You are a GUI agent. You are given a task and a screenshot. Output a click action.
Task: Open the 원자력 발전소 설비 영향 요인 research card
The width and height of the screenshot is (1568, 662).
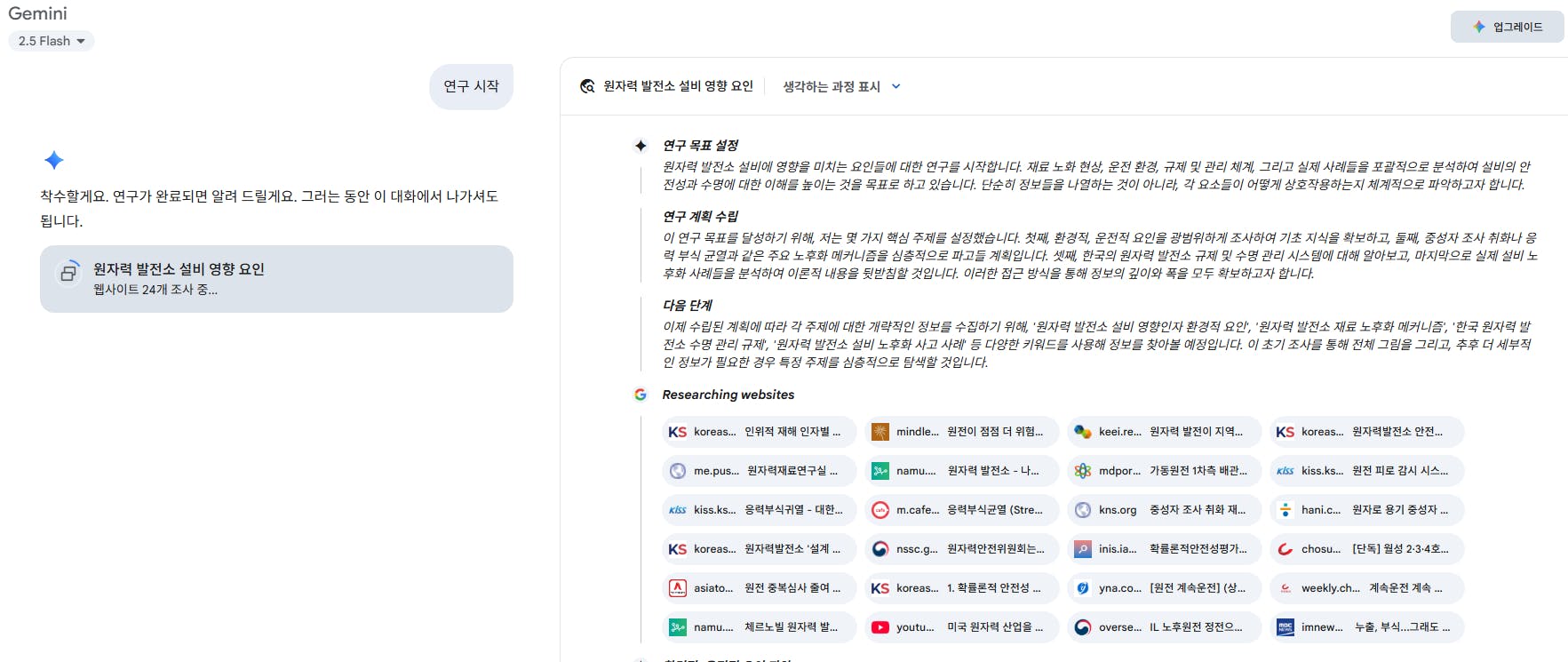276,279
